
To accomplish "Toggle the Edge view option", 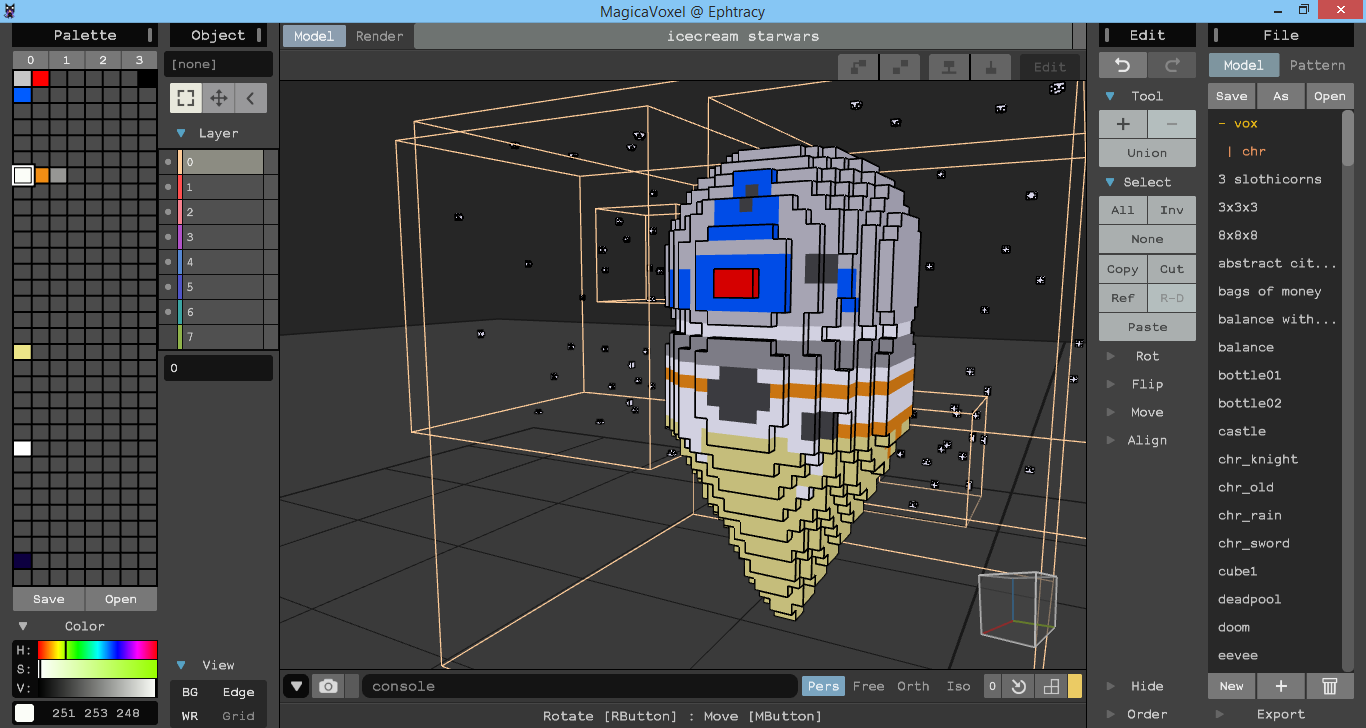I will [238, 692].
